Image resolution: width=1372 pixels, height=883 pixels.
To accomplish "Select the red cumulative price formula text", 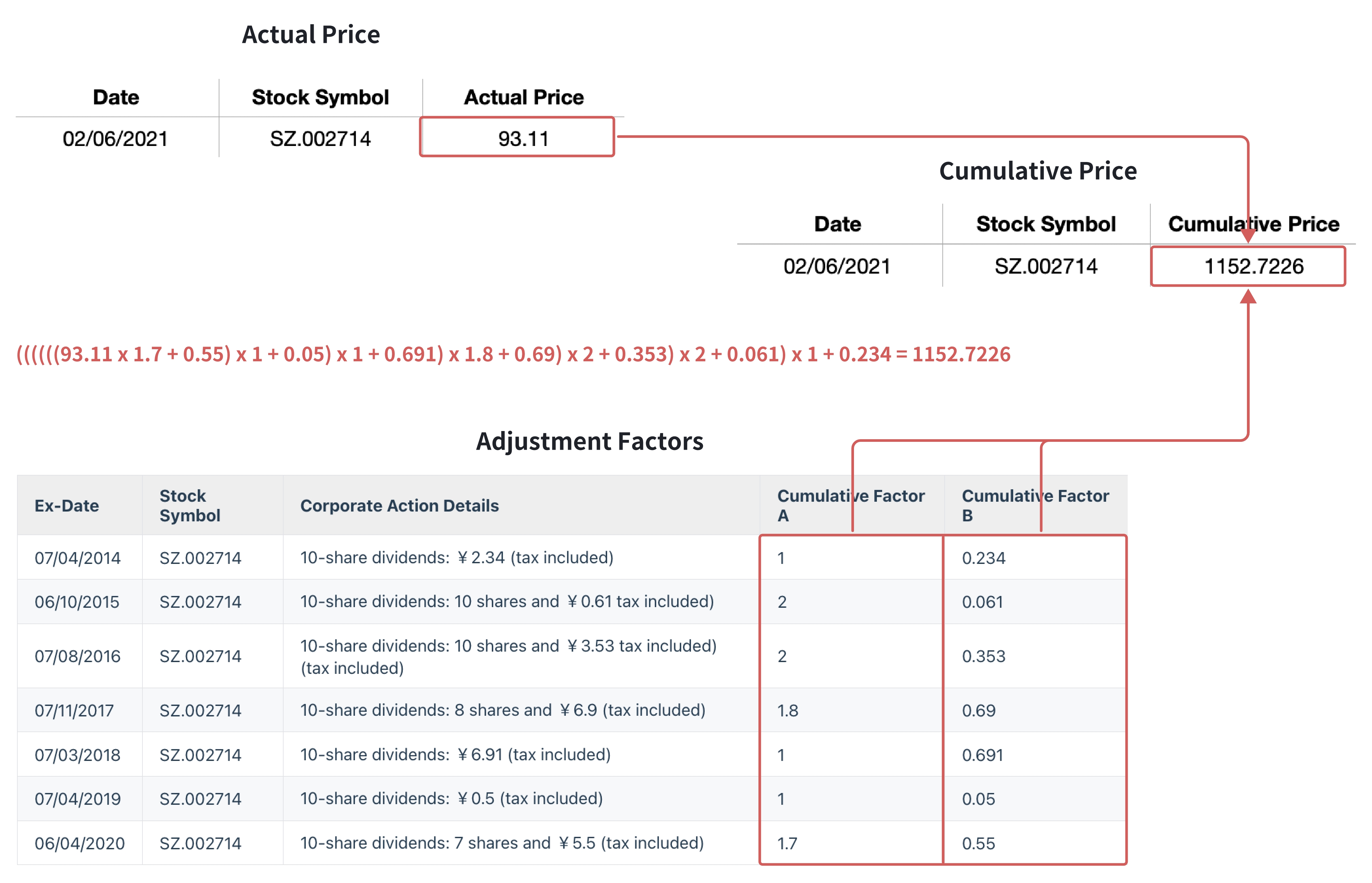I will [x=513, y=354].
